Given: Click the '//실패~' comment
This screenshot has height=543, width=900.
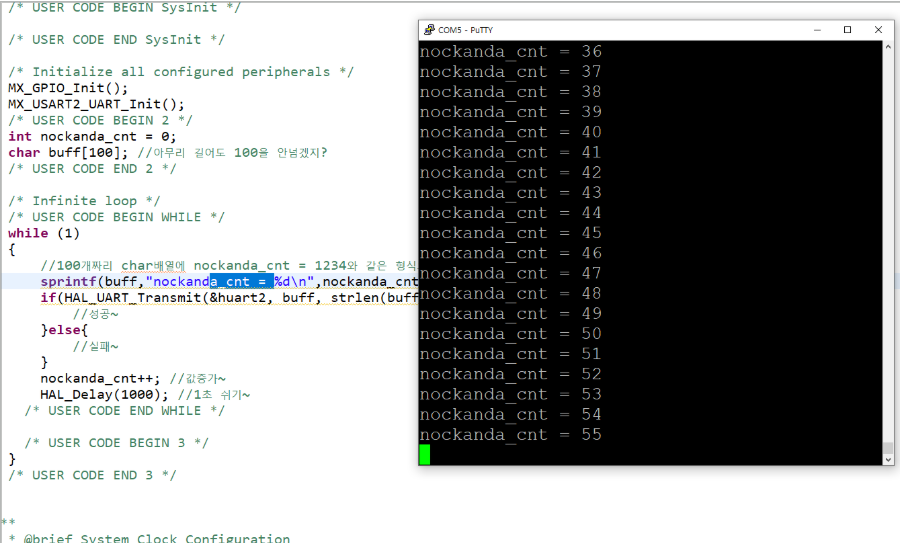Looking at the screenshot, I should (x=95, y=346).
